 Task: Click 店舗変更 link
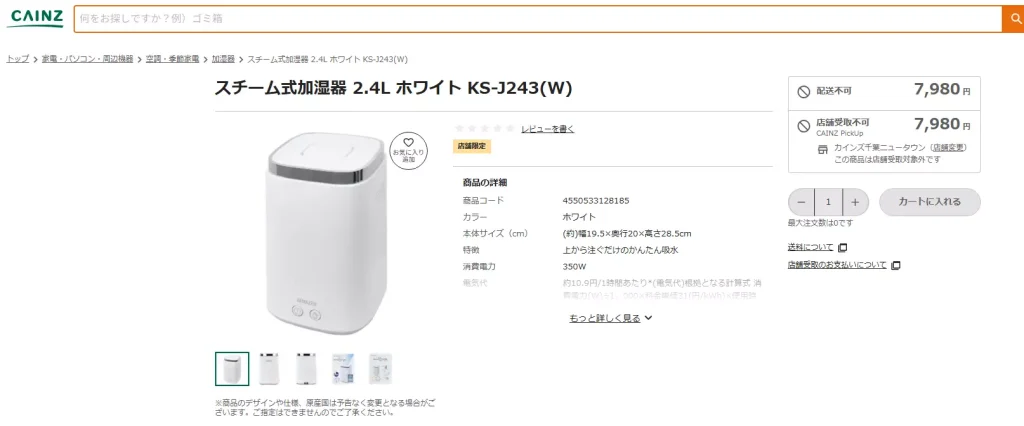949,148
